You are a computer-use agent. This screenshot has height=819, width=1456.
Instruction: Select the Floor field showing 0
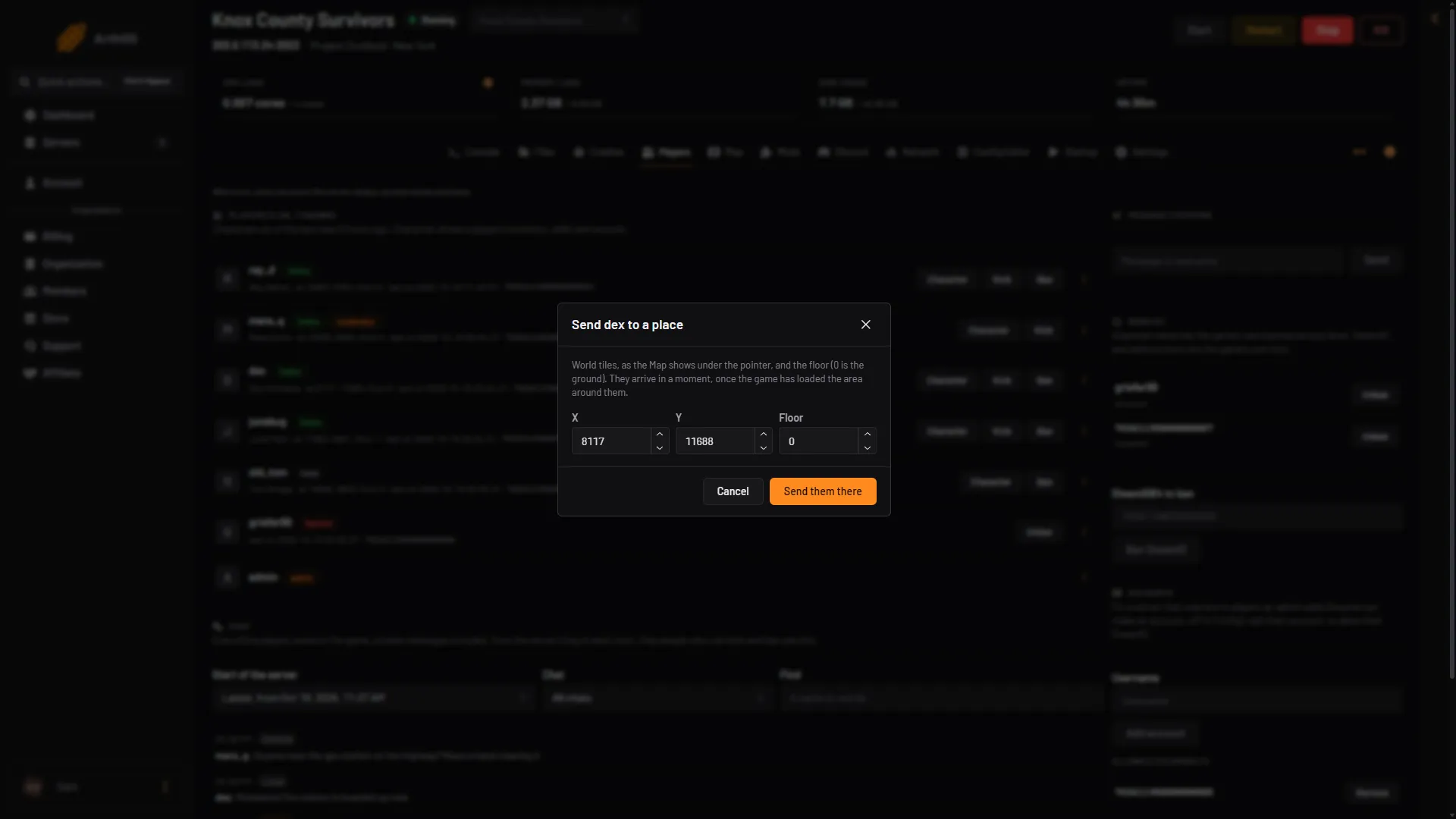pyautogui.click(x=818, y=441)
